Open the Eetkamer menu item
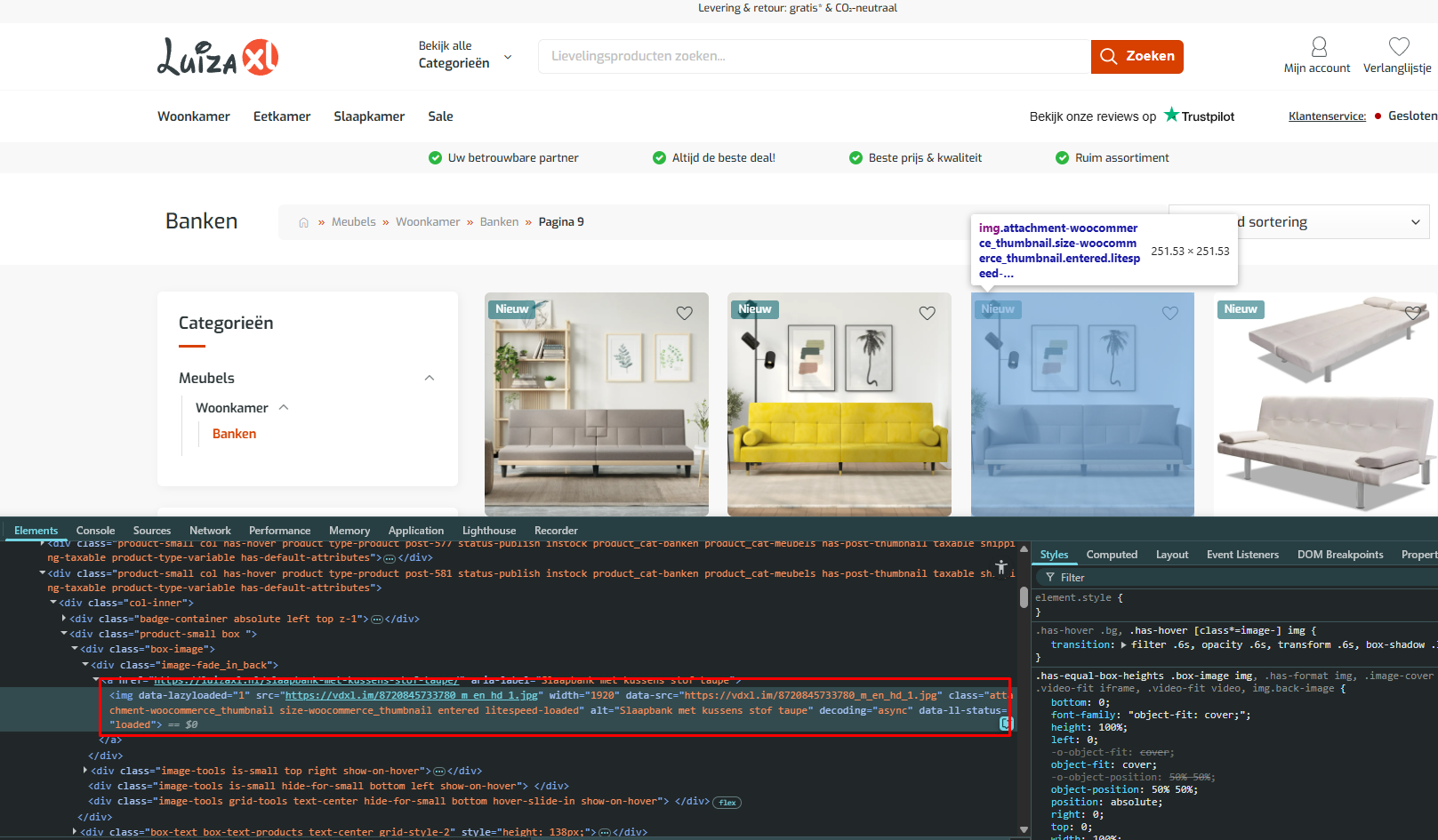This screenshot has height=840, width=1438. (282, 116)
